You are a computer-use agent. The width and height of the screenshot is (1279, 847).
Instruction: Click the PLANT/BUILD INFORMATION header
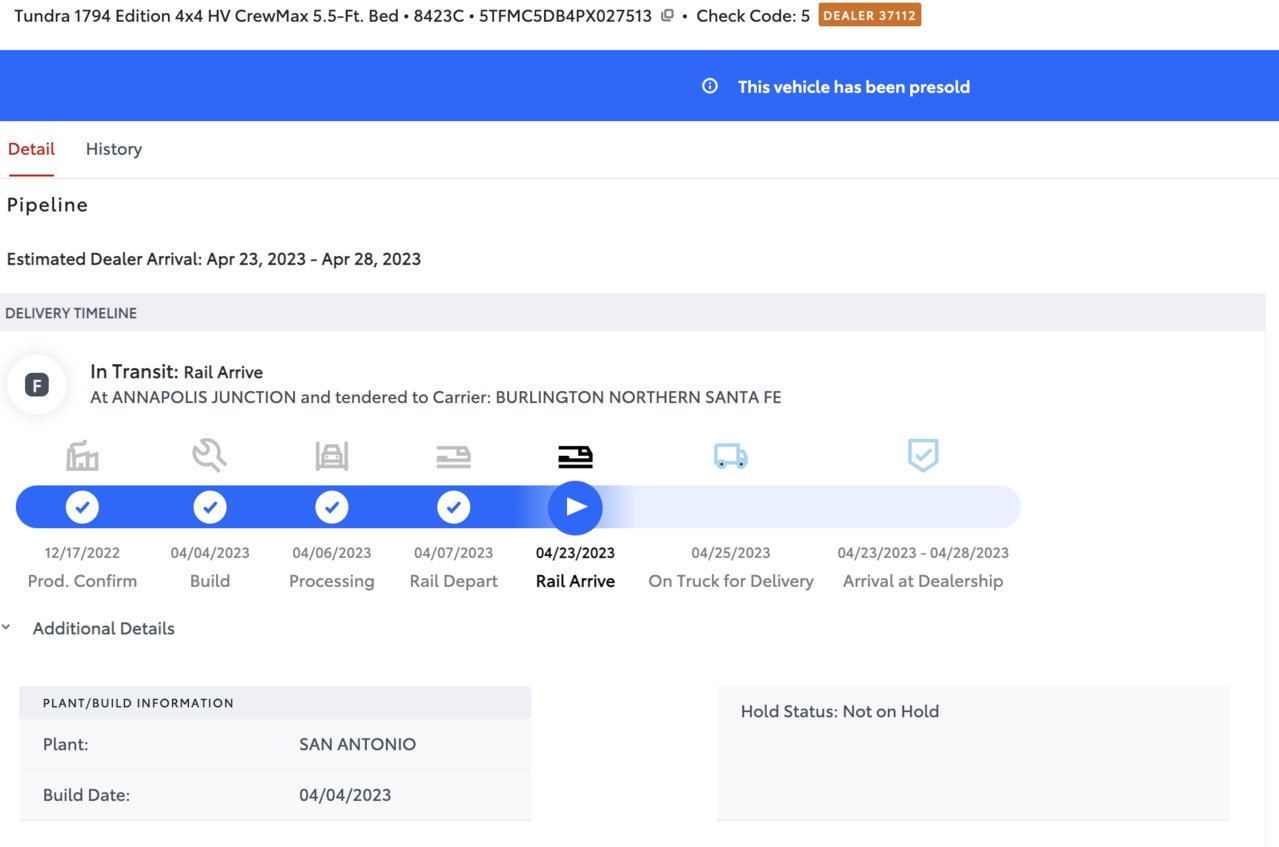pos(138,703)
